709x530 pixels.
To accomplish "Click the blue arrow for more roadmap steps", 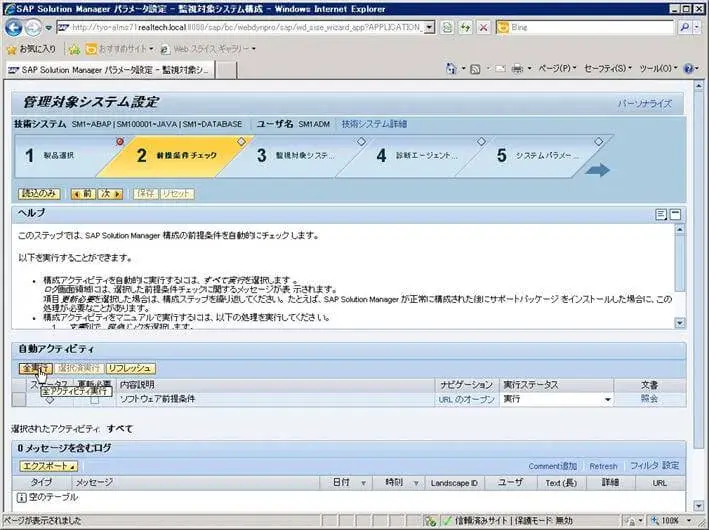I will [x=597, y=170].
